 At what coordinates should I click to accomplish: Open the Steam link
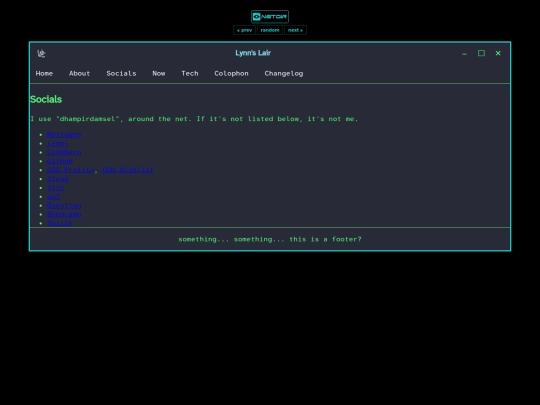tap(58, 179)
